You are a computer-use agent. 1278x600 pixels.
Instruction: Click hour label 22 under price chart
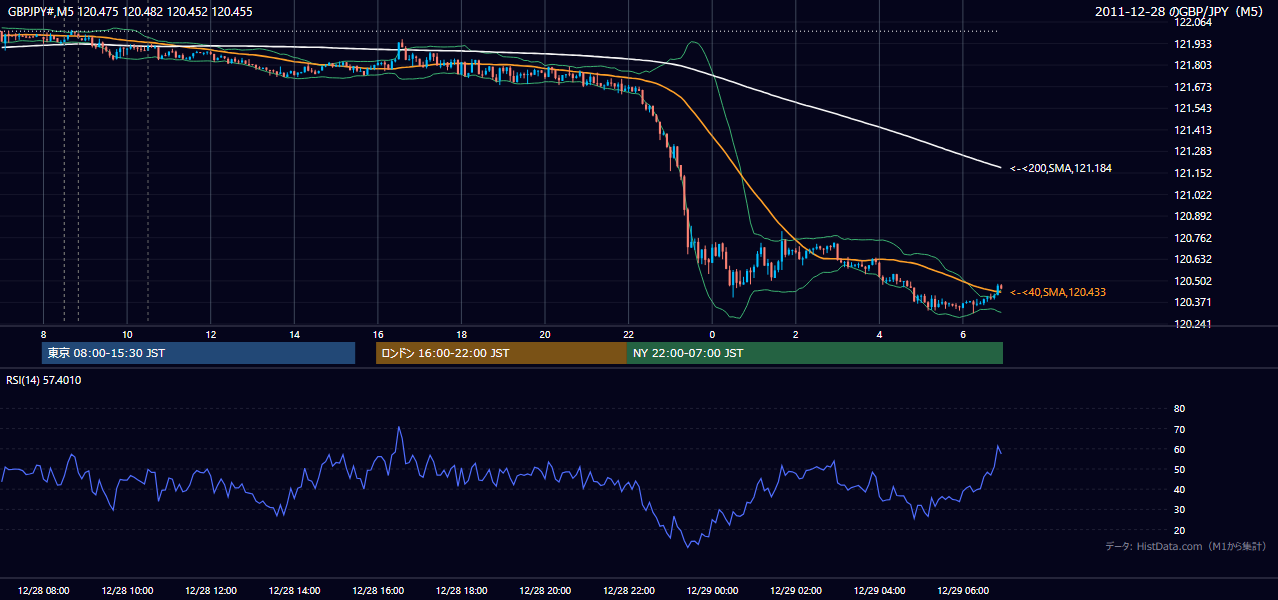(628, 334)
